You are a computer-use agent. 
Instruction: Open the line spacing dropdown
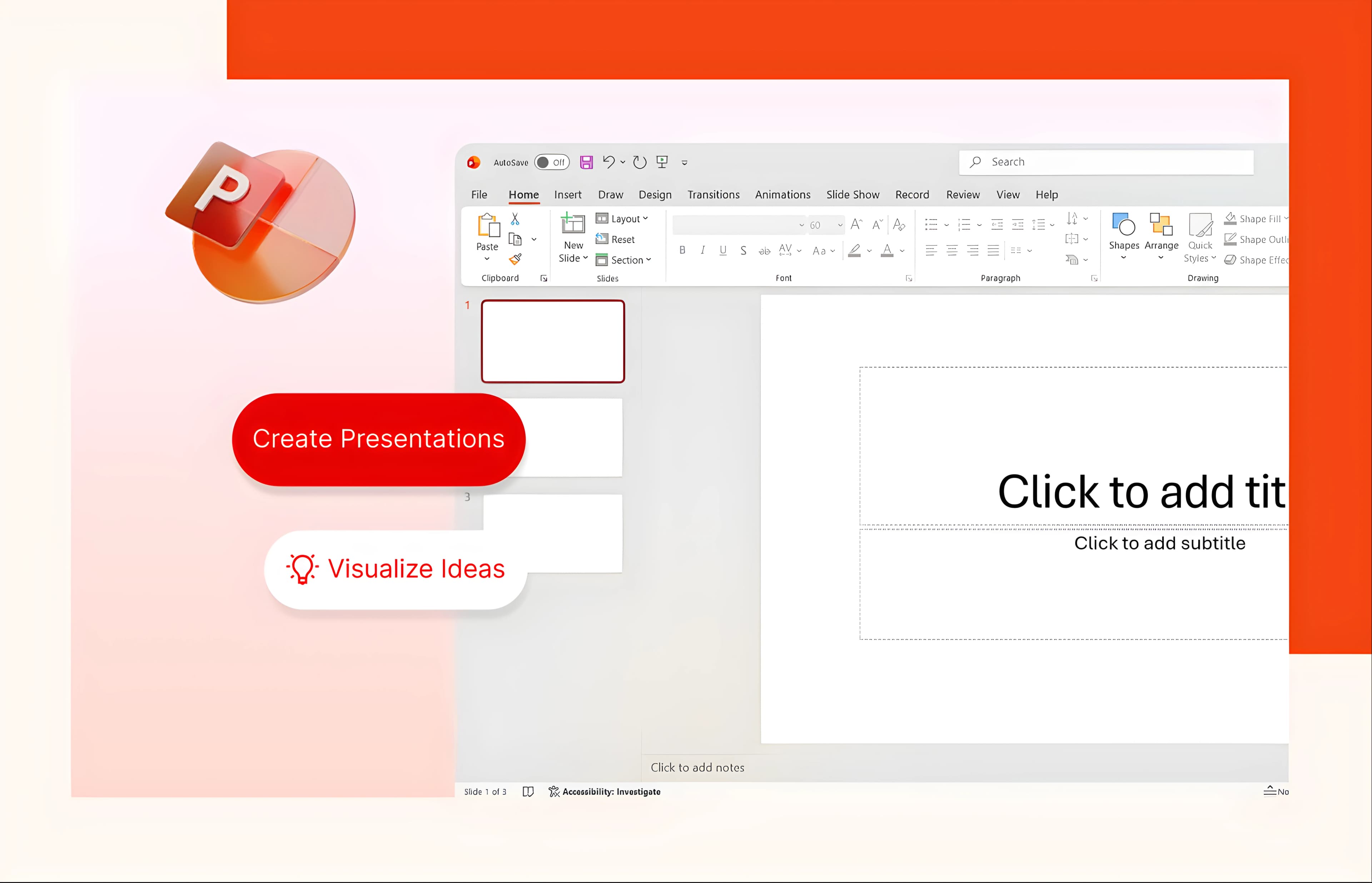[1042, 225]
